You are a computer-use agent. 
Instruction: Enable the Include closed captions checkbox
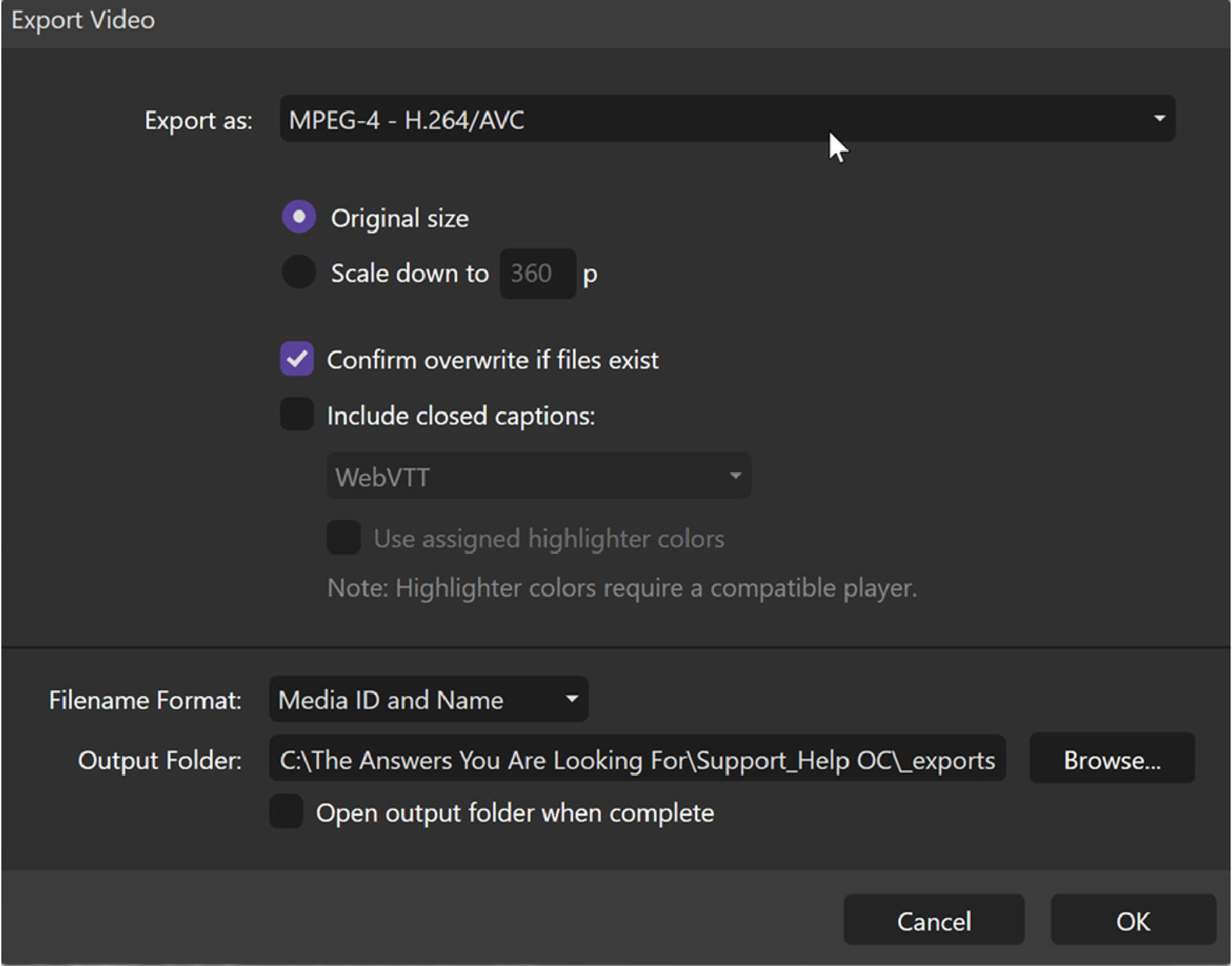click(x=297, y=414)
